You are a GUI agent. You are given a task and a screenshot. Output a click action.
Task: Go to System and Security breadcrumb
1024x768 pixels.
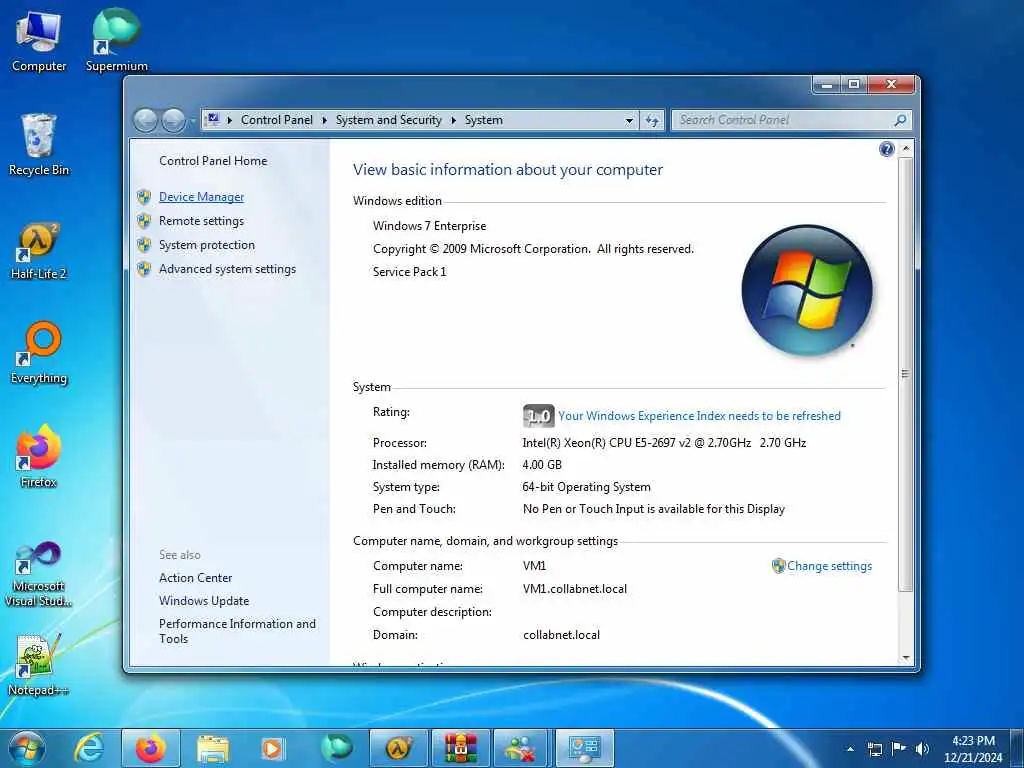389,120
